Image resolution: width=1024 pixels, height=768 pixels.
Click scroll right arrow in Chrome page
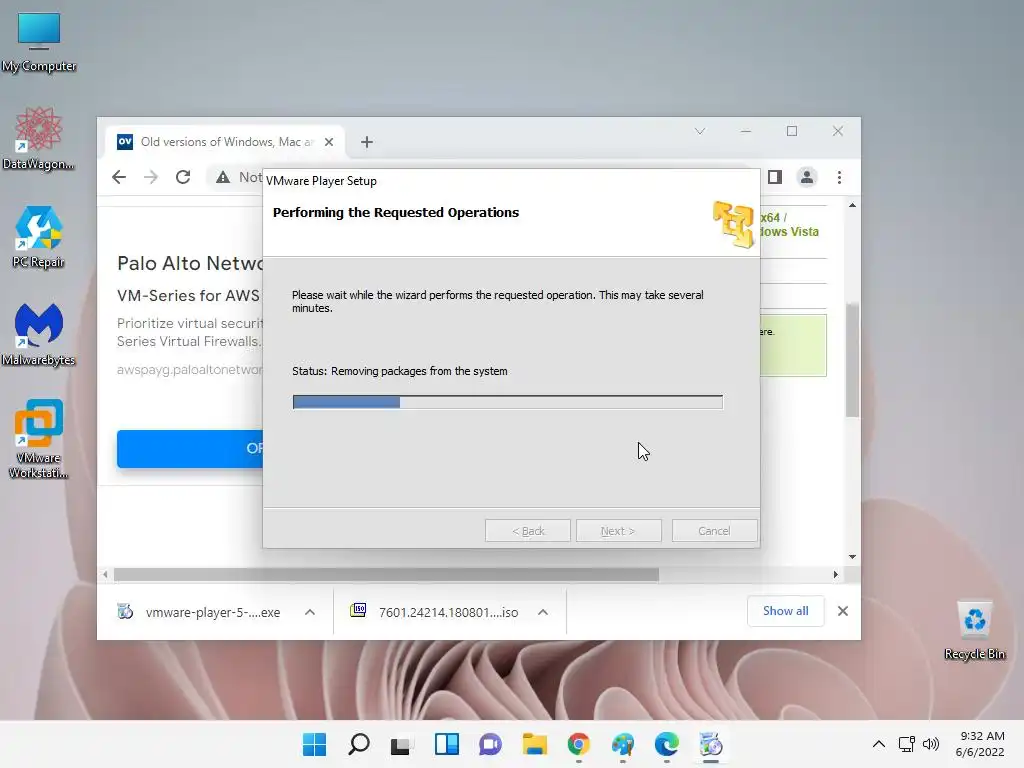835,575
